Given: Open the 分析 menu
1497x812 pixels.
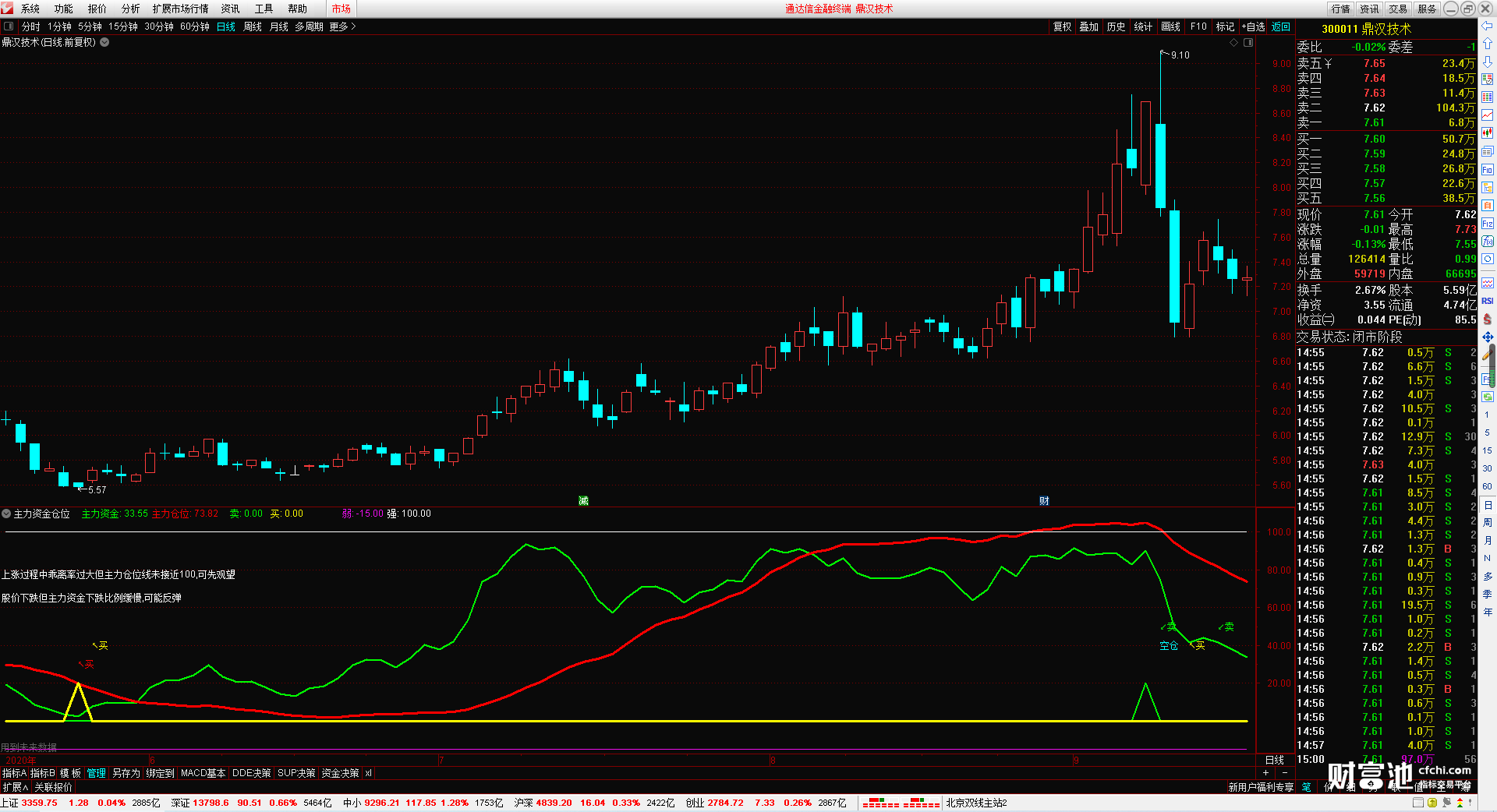Looking at the screenshot, I should point(131,9).
